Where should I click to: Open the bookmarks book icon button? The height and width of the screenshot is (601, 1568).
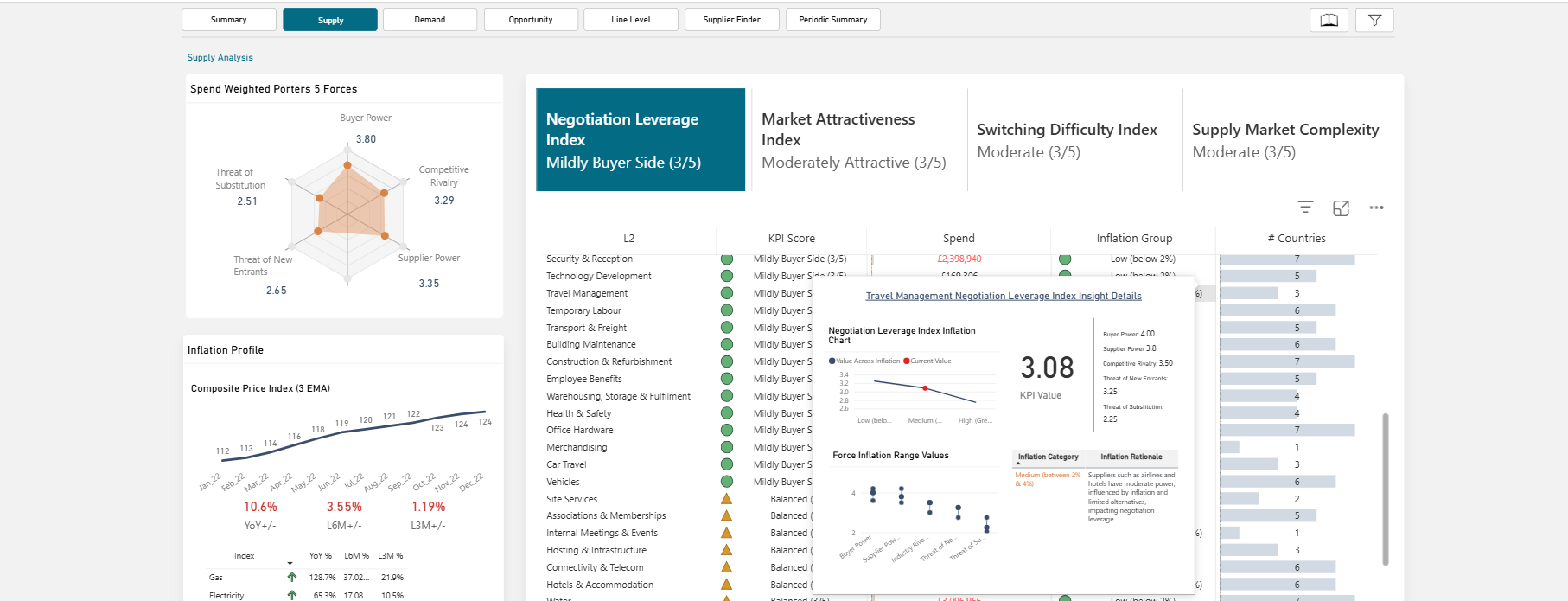click(1329, 20)
